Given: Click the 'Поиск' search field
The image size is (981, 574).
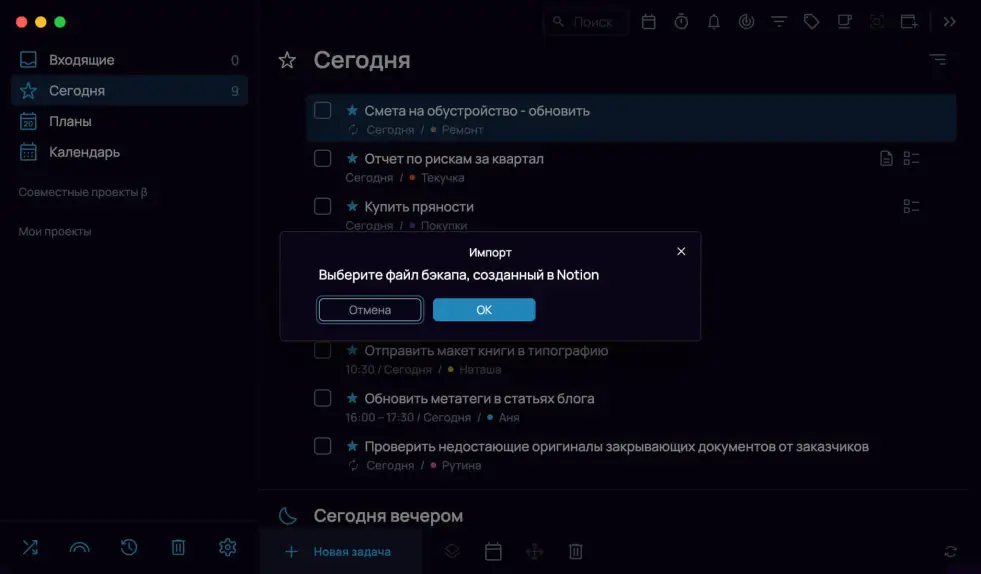Looking at the screenshot, I should 586,23.
